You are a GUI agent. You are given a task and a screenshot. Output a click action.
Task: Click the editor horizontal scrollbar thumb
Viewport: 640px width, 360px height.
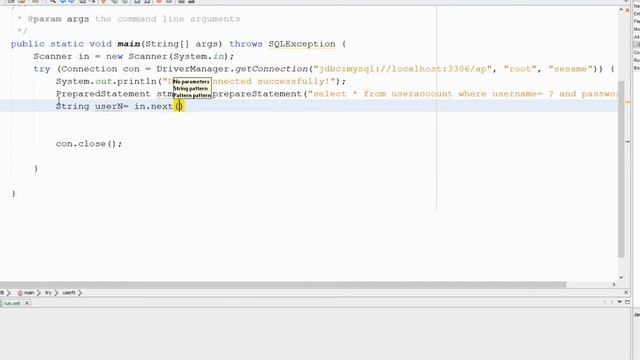(283, 284)
